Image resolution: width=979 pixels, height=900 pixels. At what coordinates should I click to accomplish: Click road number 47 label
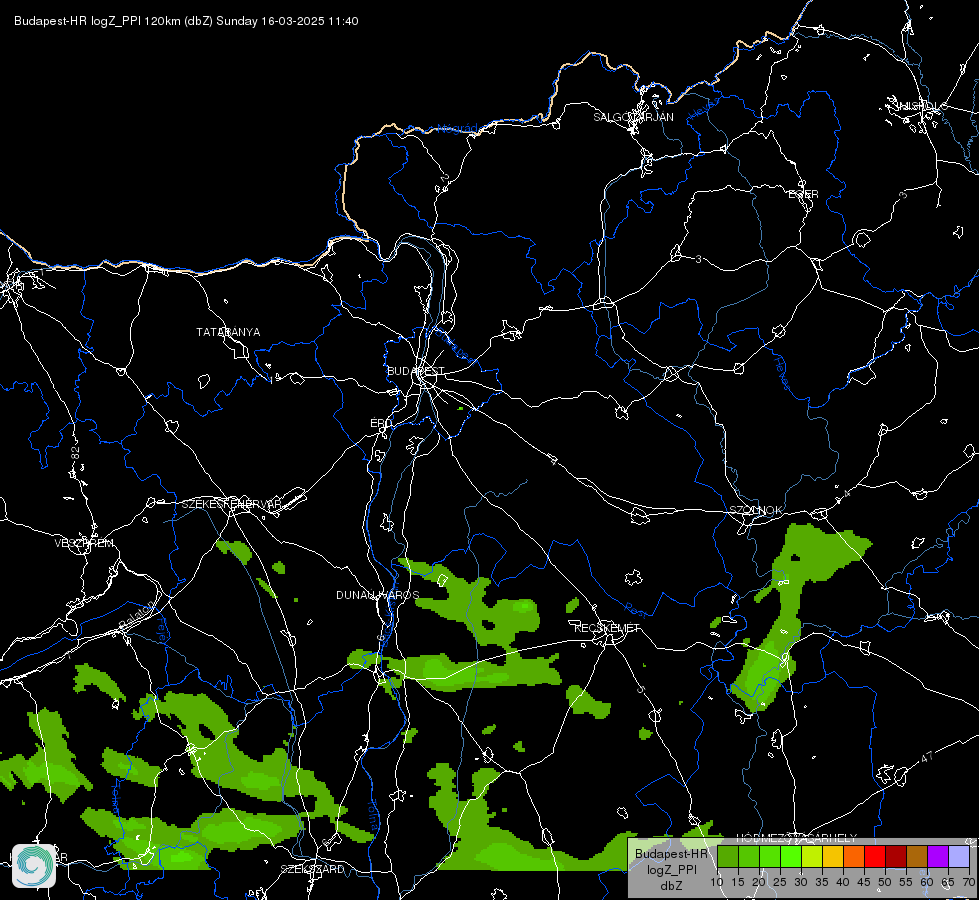coord(927,758)
